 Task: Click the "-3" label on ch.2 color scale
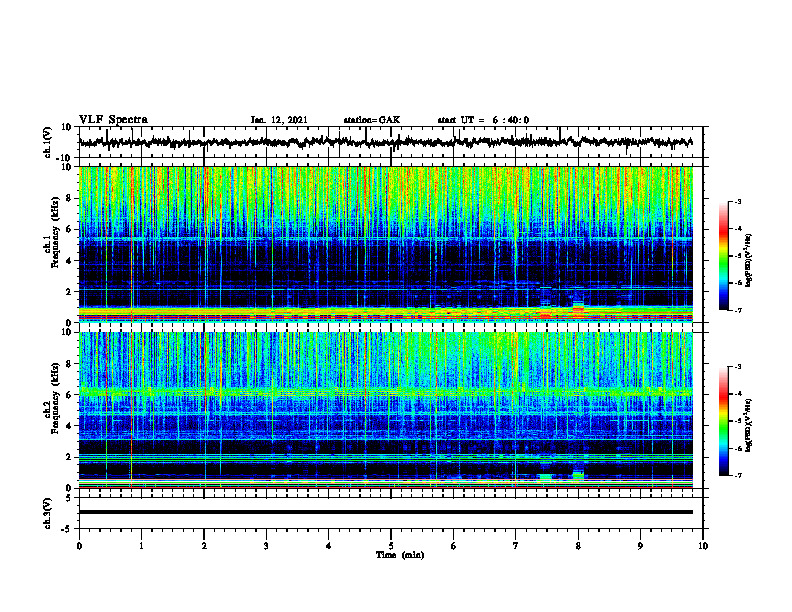click(x=738, y=367)
